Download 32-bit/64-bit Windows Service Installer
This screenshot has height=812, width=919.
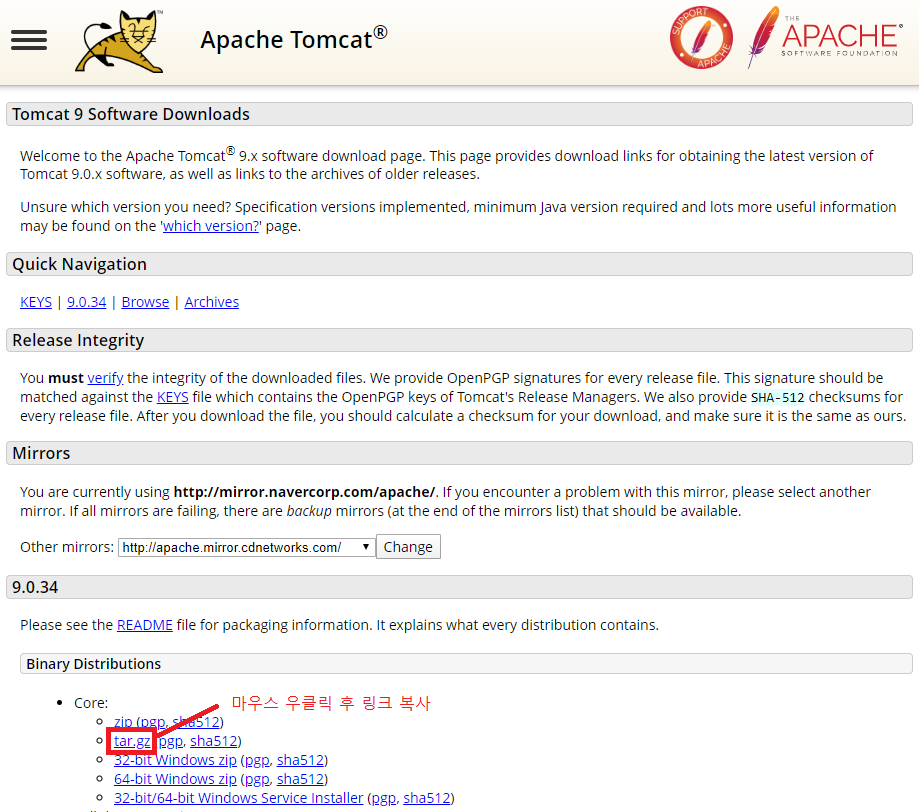click(x=239, y=798)
